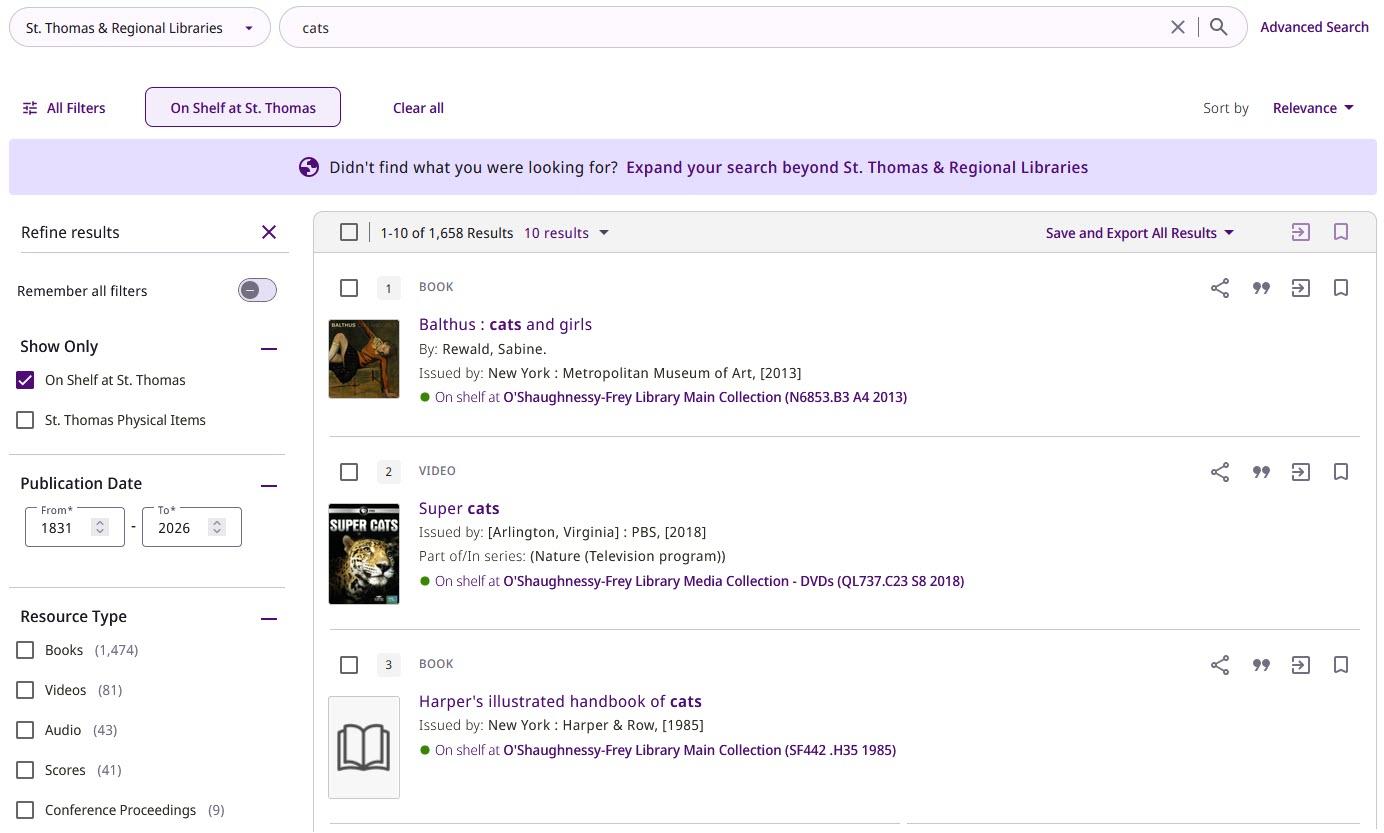Check the Videos resource type filter
Screen dimensions: 1384x833
25,690
